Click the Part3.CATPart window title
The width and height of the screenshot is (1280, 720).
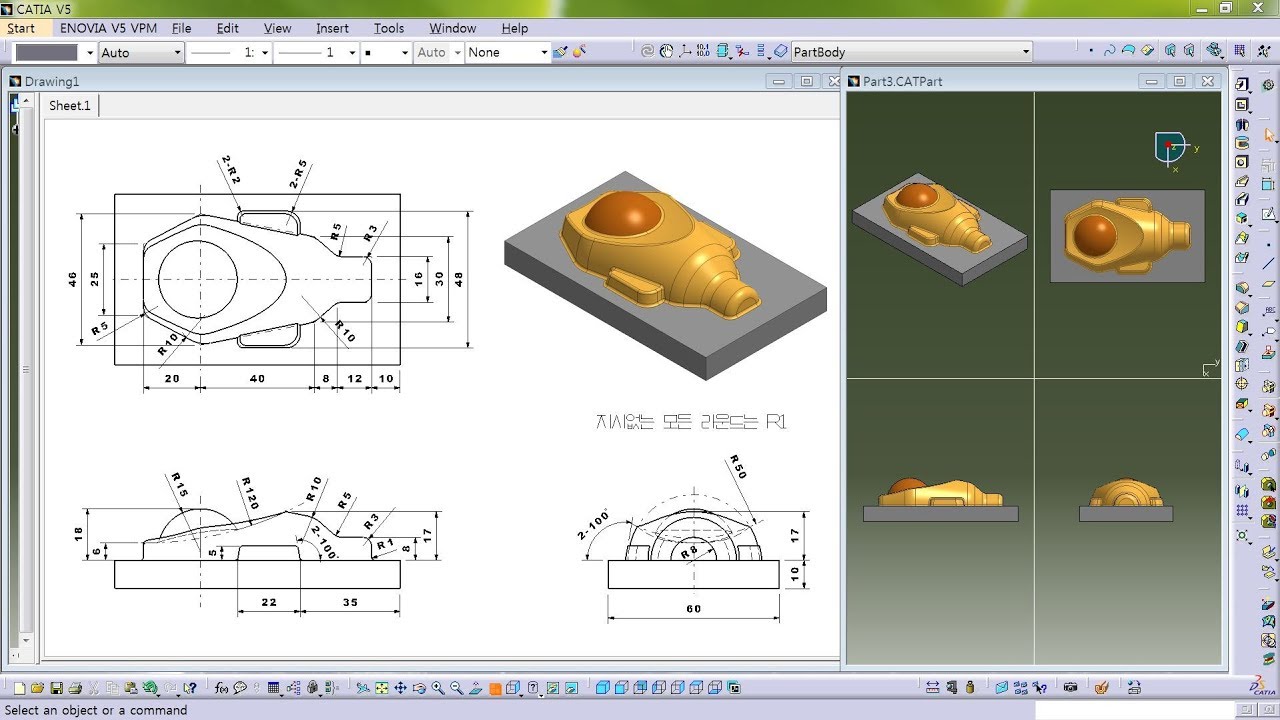pos(903,81)
